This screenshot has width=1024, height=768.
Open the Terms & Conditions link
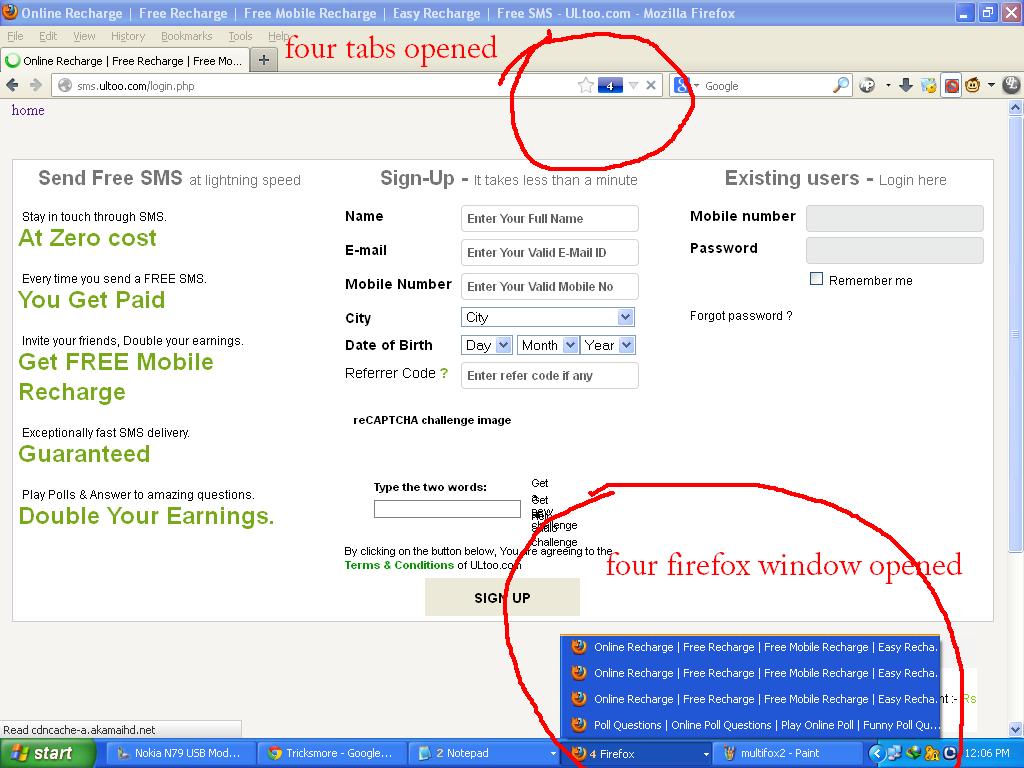click(x=399, y=565)
